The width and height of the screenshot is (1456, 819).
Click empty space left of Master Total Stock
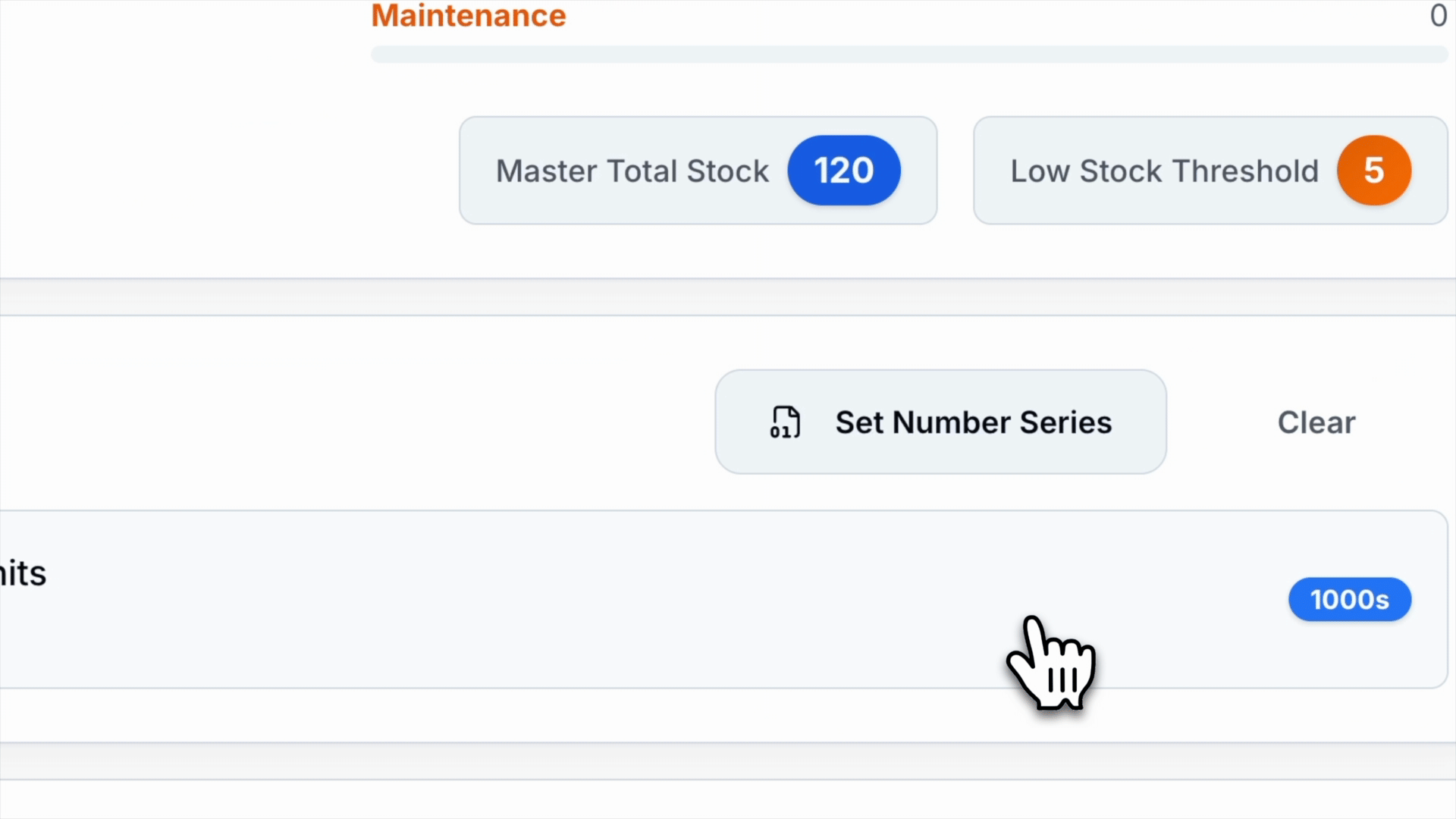[227, 171]
